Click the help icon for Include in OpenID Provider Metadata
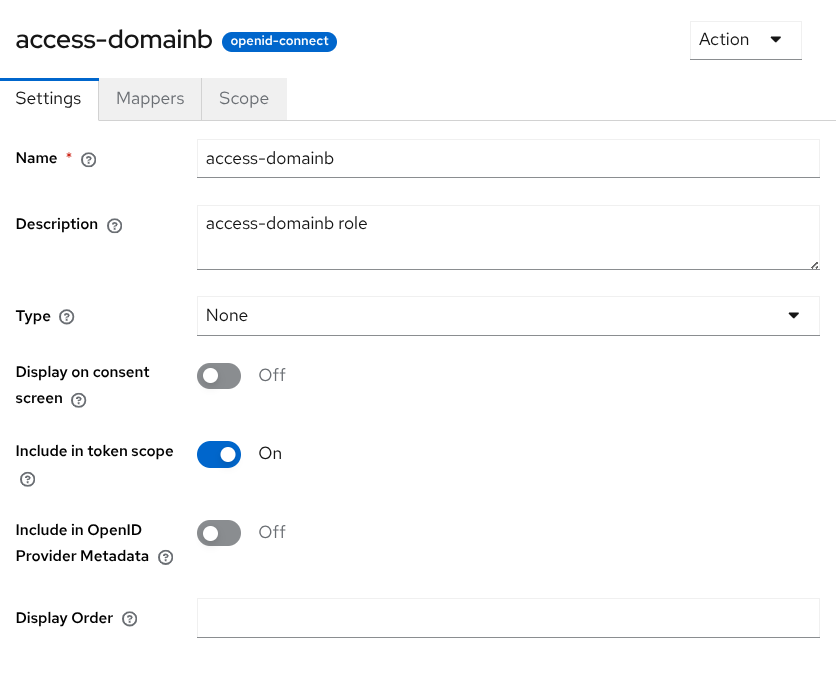The width and height of the screenshot is (836, 677). tap(165, 557)
